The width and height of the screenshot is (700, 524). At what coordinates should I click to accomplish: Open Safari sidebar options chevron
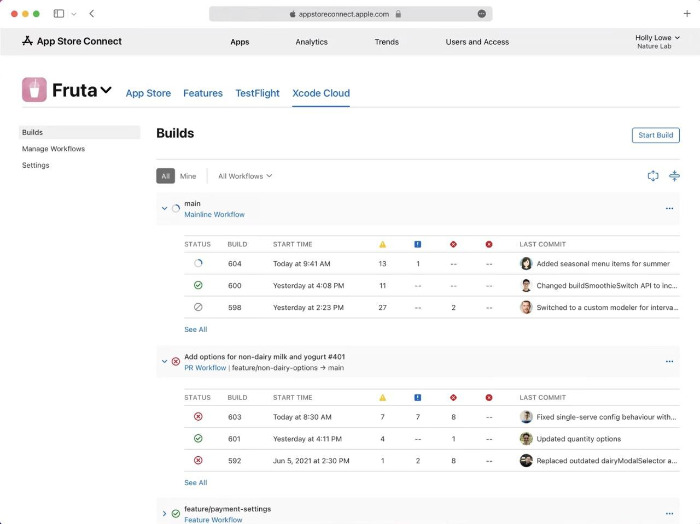(74, 14)
